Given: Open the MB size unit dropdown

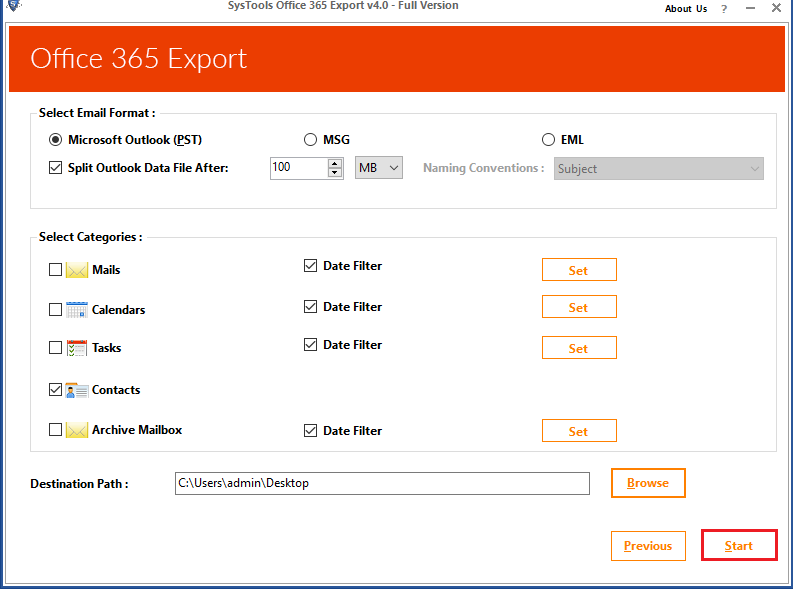Looking at the screenshot, I should point(379,168).
